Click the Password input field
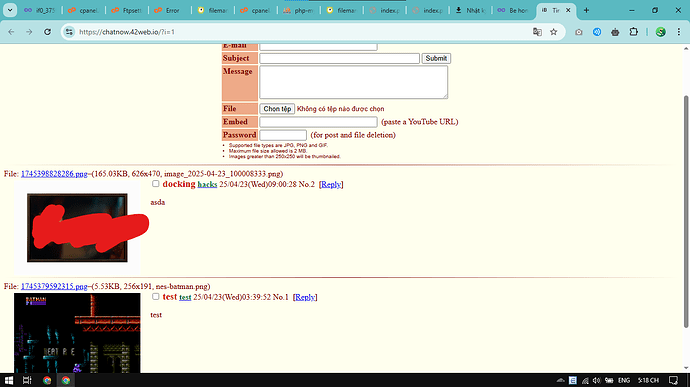690x387 pixels. point(283,135)
